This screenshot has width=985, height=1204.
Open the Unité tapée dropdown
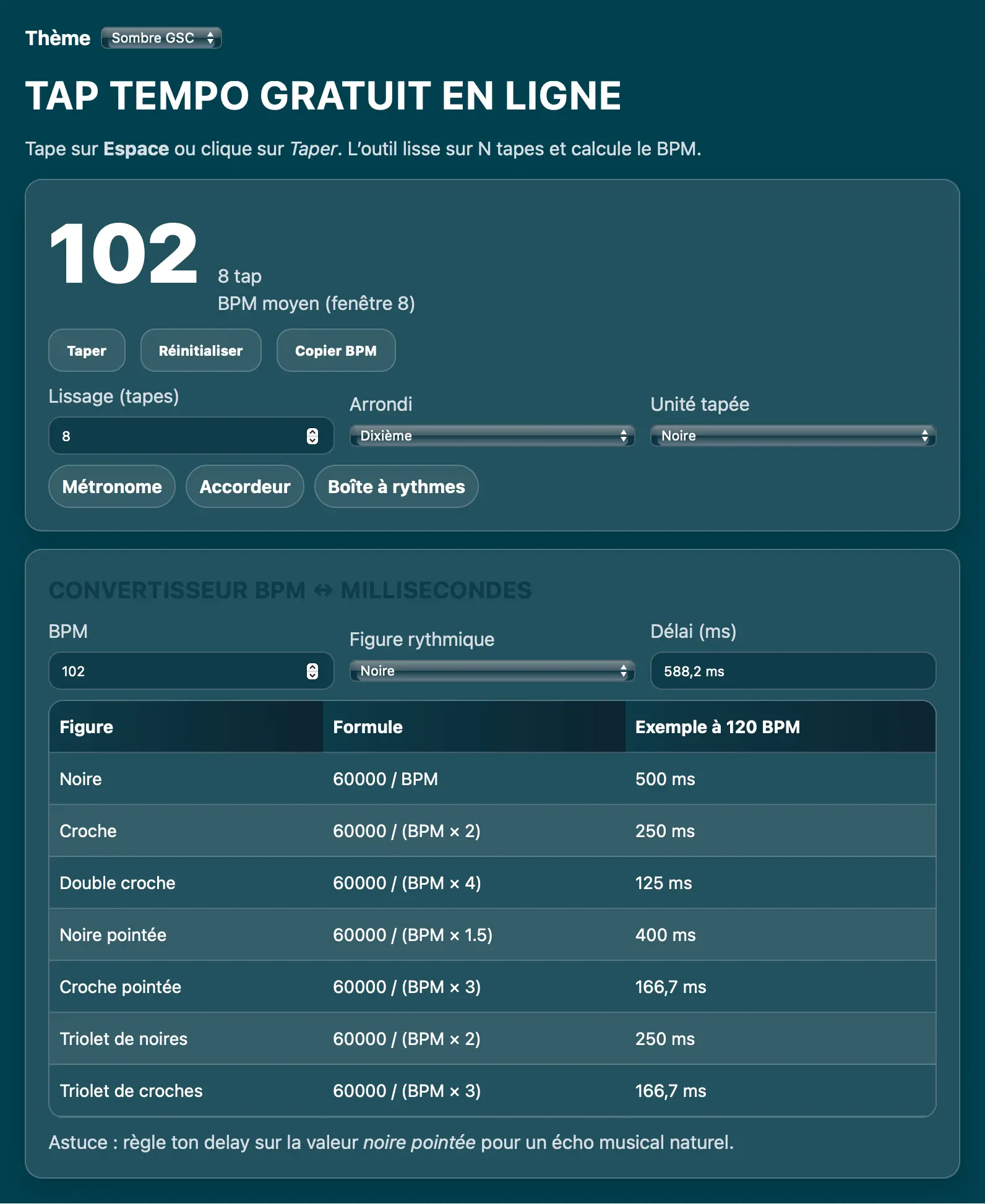[793, 436]
